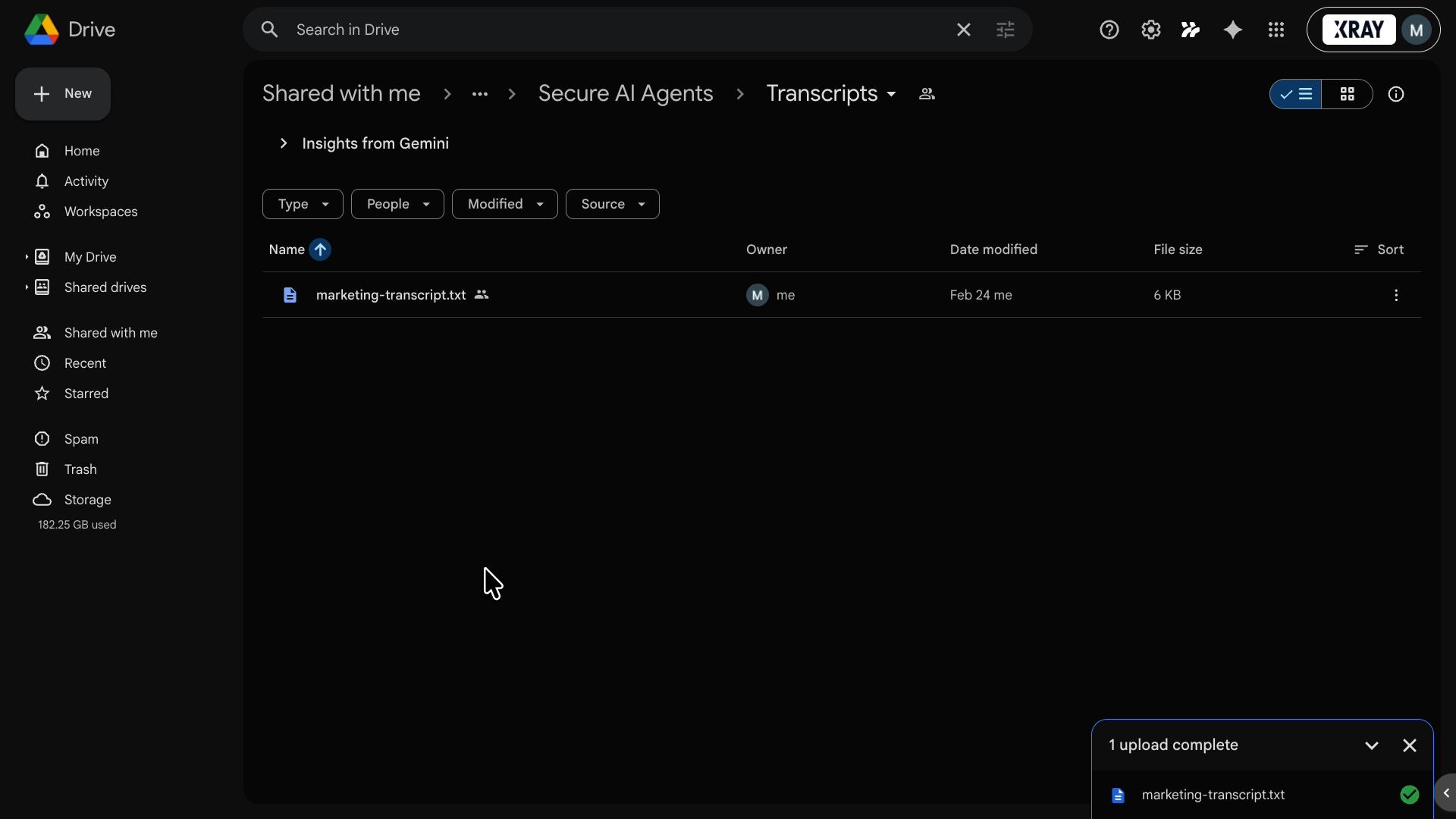Open the Modified filter dropdown

[x=504, y=204]
